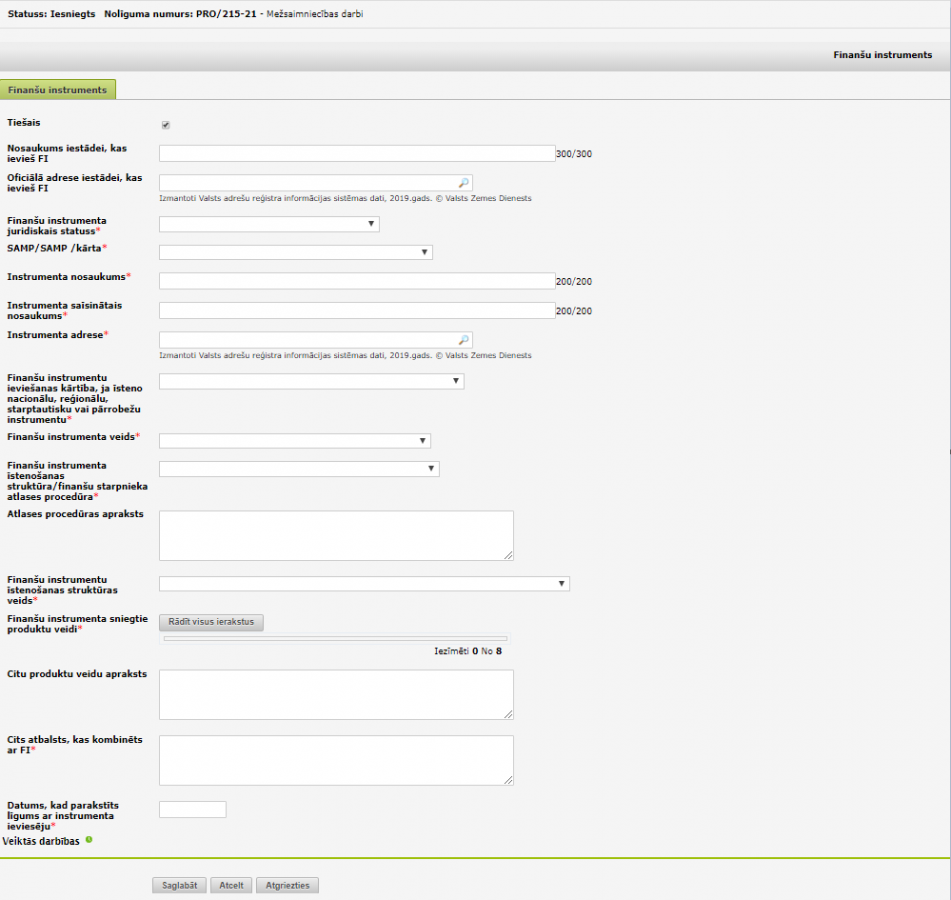Click the Citu produktu veidu apraksts textarea
The width and height of the screenshot is (951, 900).
pos(336,694)
